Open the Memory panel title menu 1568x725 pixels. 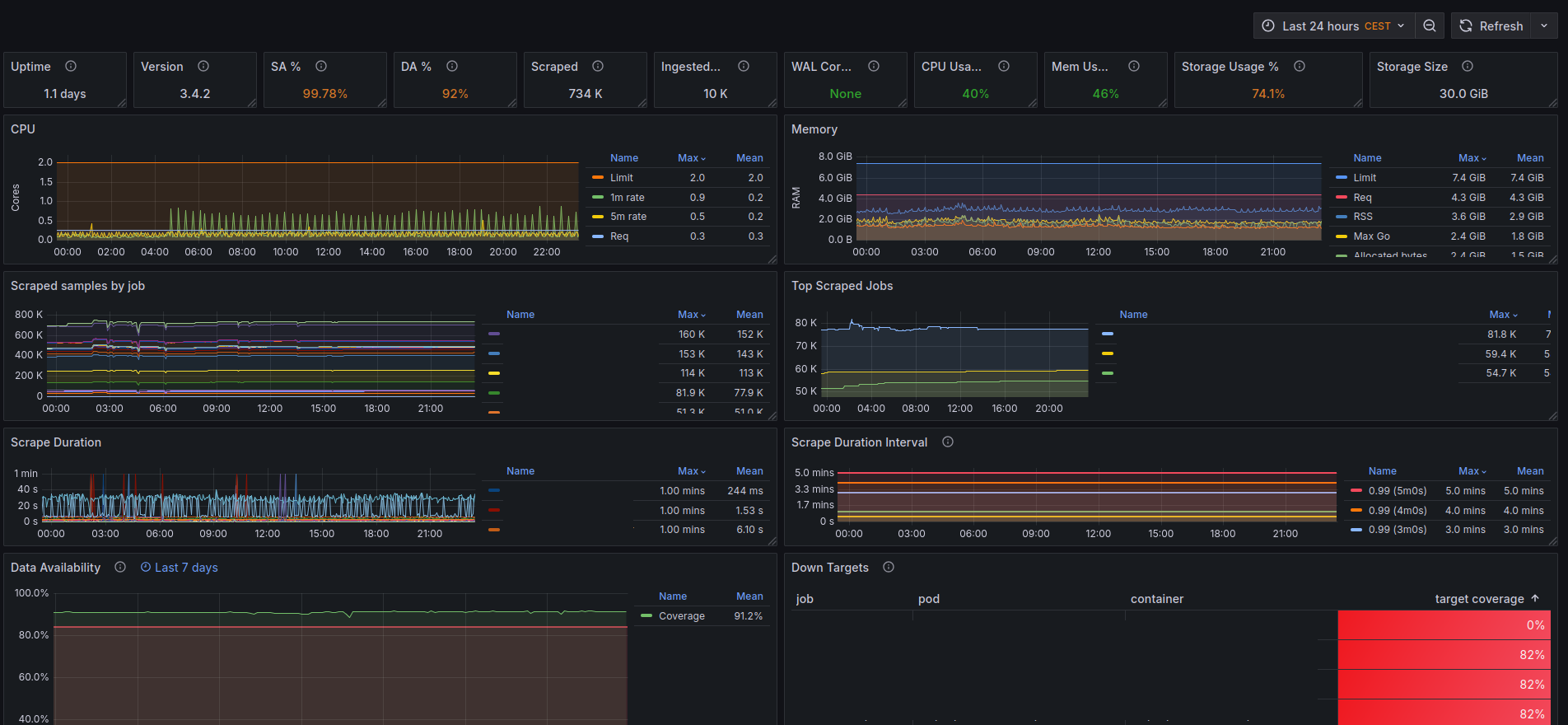point(814,129)
